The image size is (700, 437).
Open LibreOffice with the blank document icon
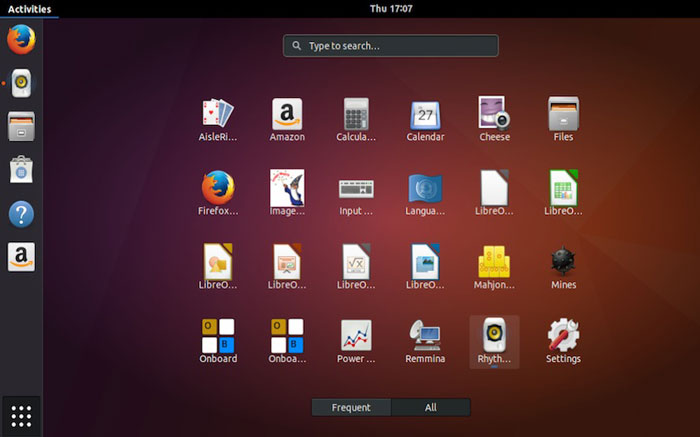click(494, 193)
